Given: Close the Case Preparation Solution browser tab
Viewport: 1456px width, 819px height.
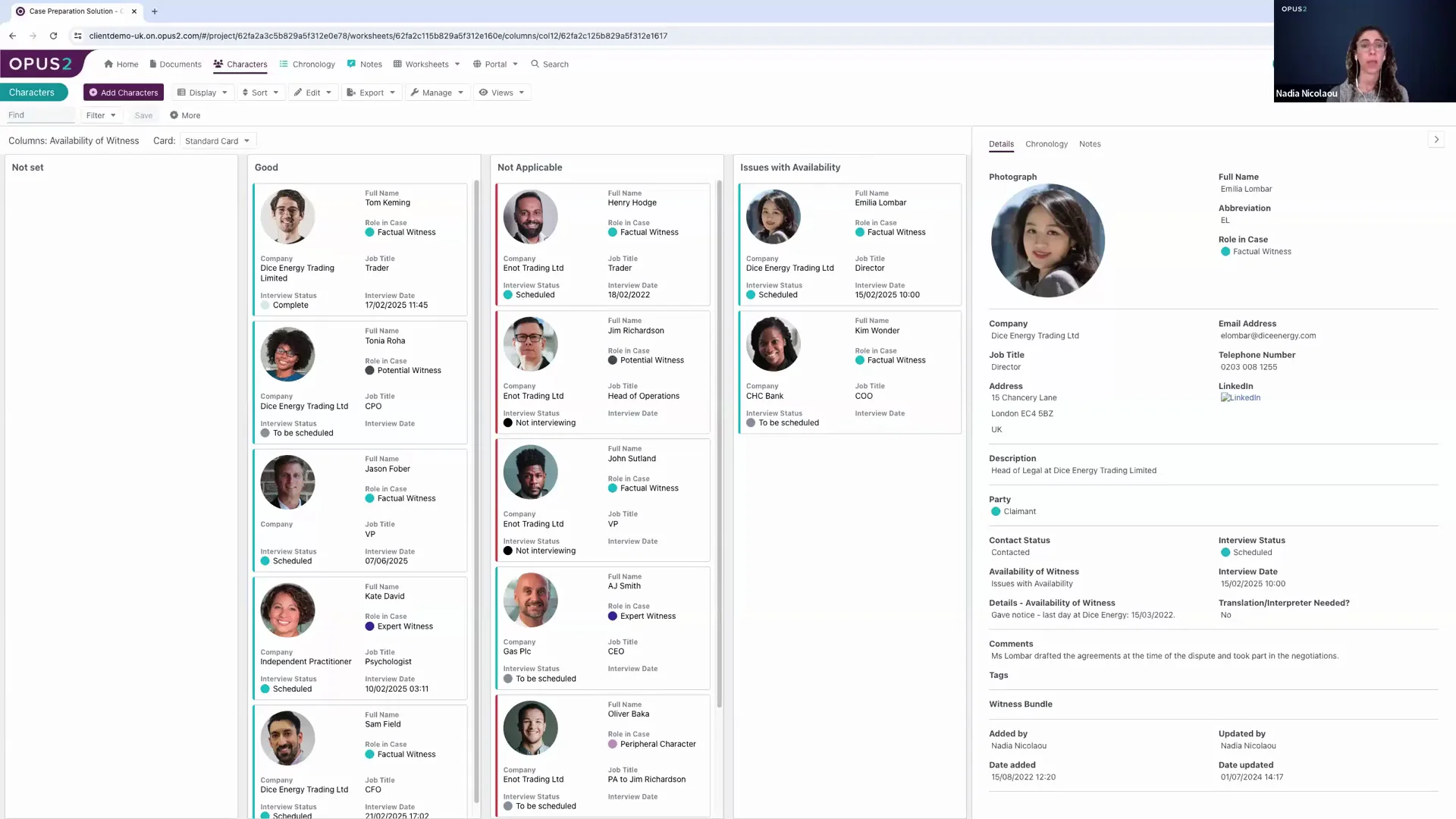Looking at the screenshot, I should pyautogui.click(x=134, y=11).
